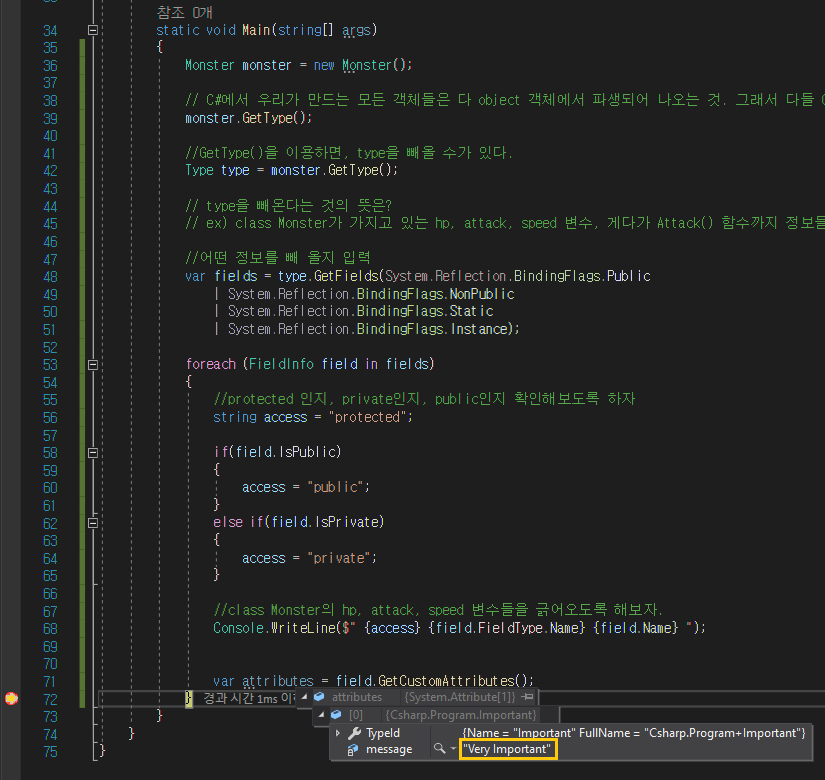Click the 'message' property name
Screen dimensions: 825x780
point(389,749)
